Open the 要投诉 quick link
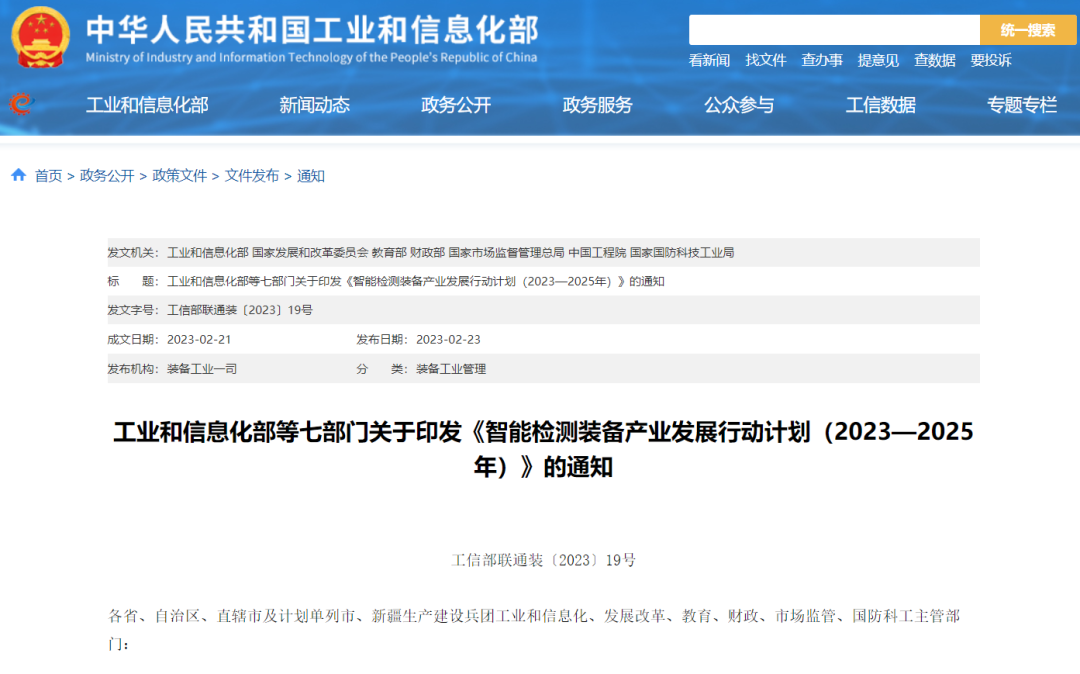The width and height of the screenshot is (1080, 674). 991,60
